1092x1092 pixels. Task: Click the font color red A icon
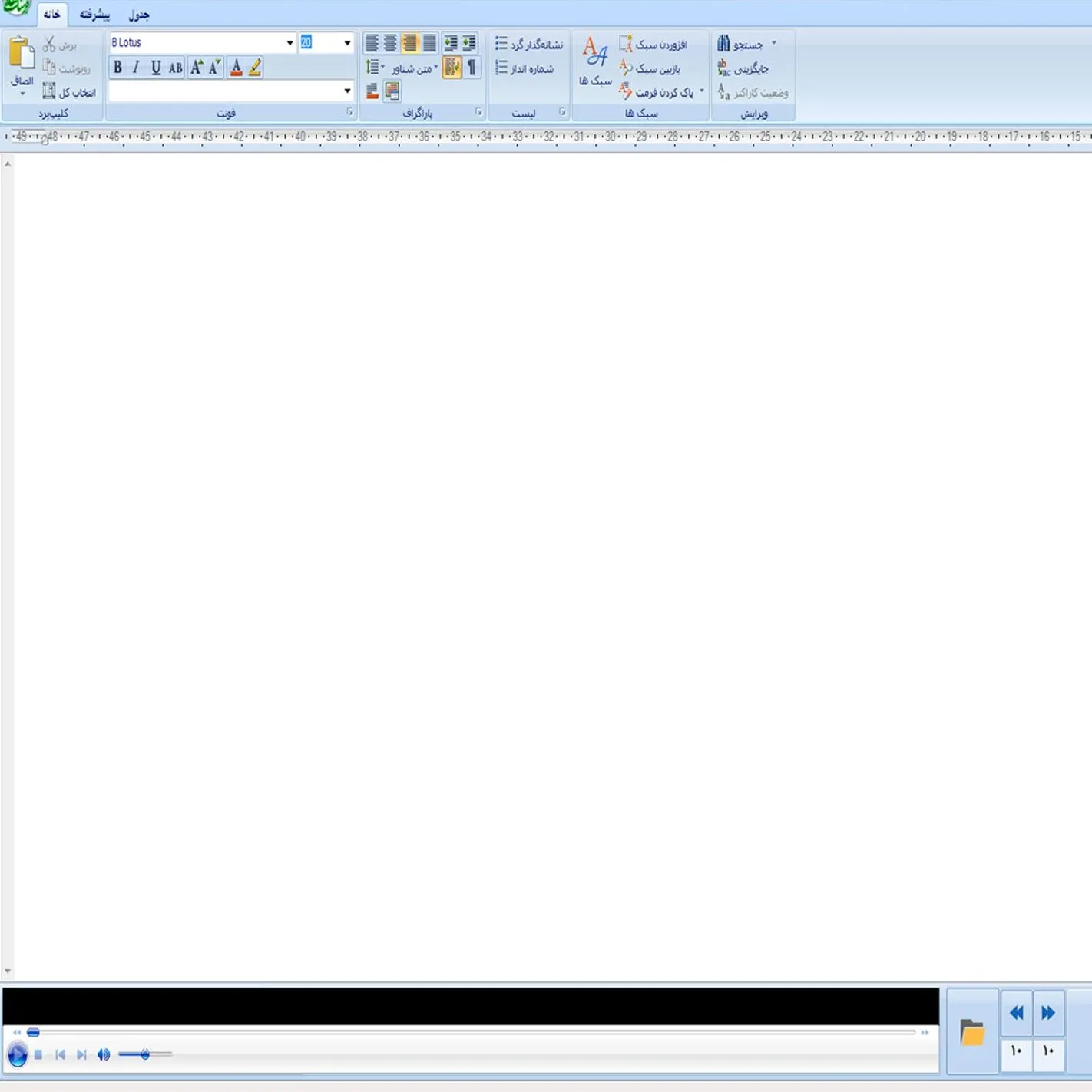236,68
